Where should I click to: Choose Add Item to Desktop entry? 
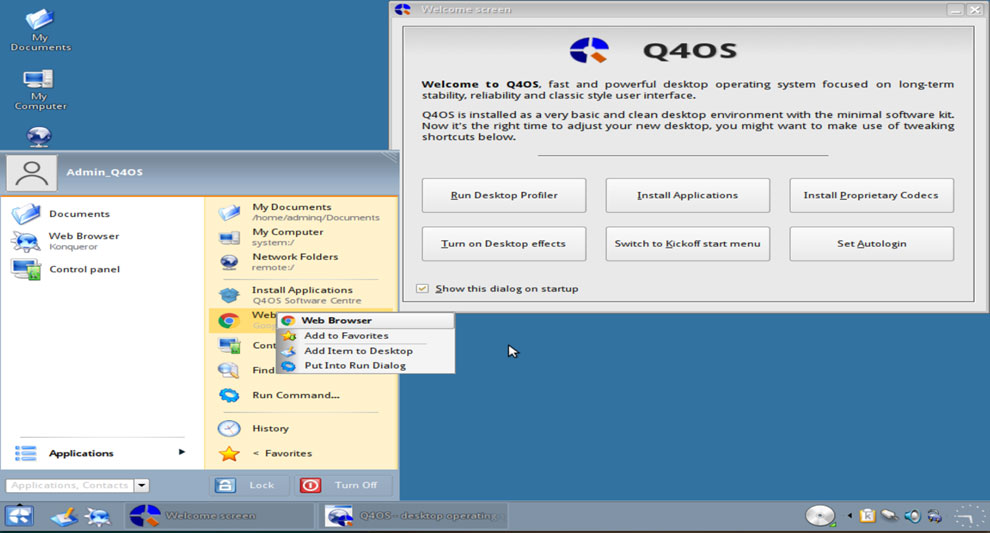tap(366, 351)
